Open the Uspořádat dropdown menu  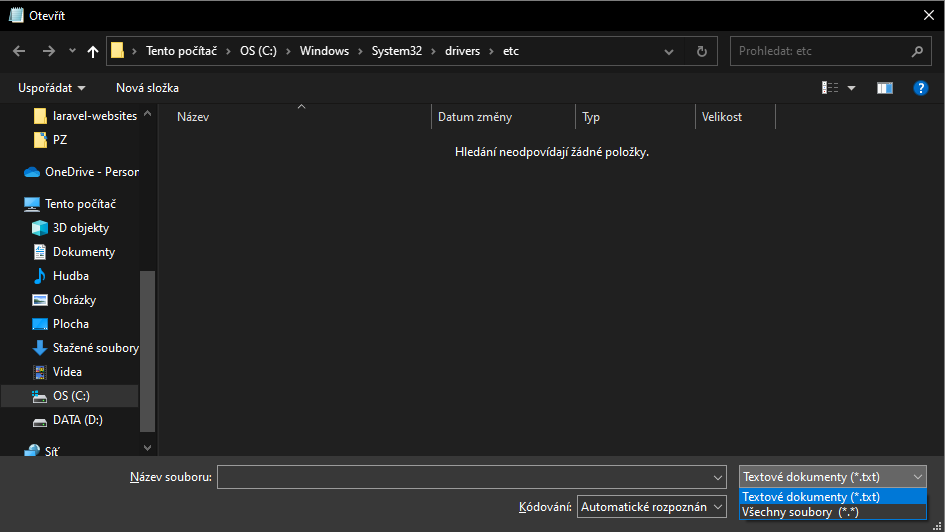click(51, 88)
